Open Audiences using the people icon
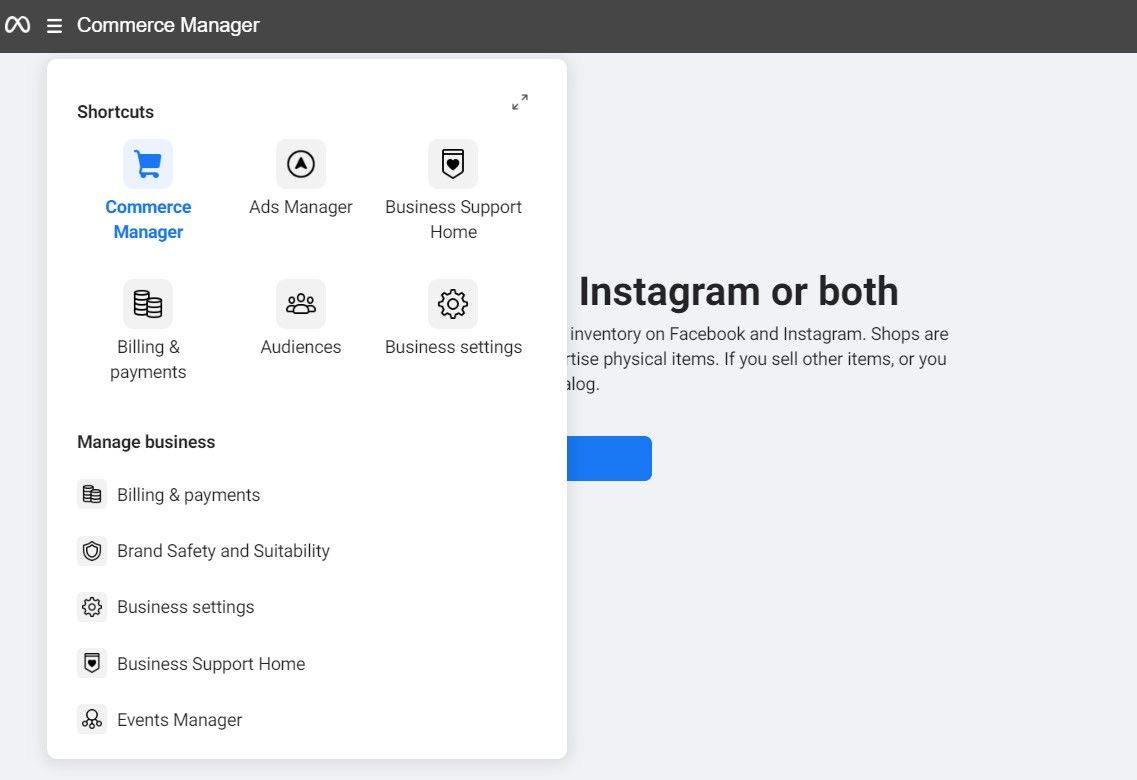Viewport: 1137px width, 780px height. pyautogui.click(x=301, y=303)
